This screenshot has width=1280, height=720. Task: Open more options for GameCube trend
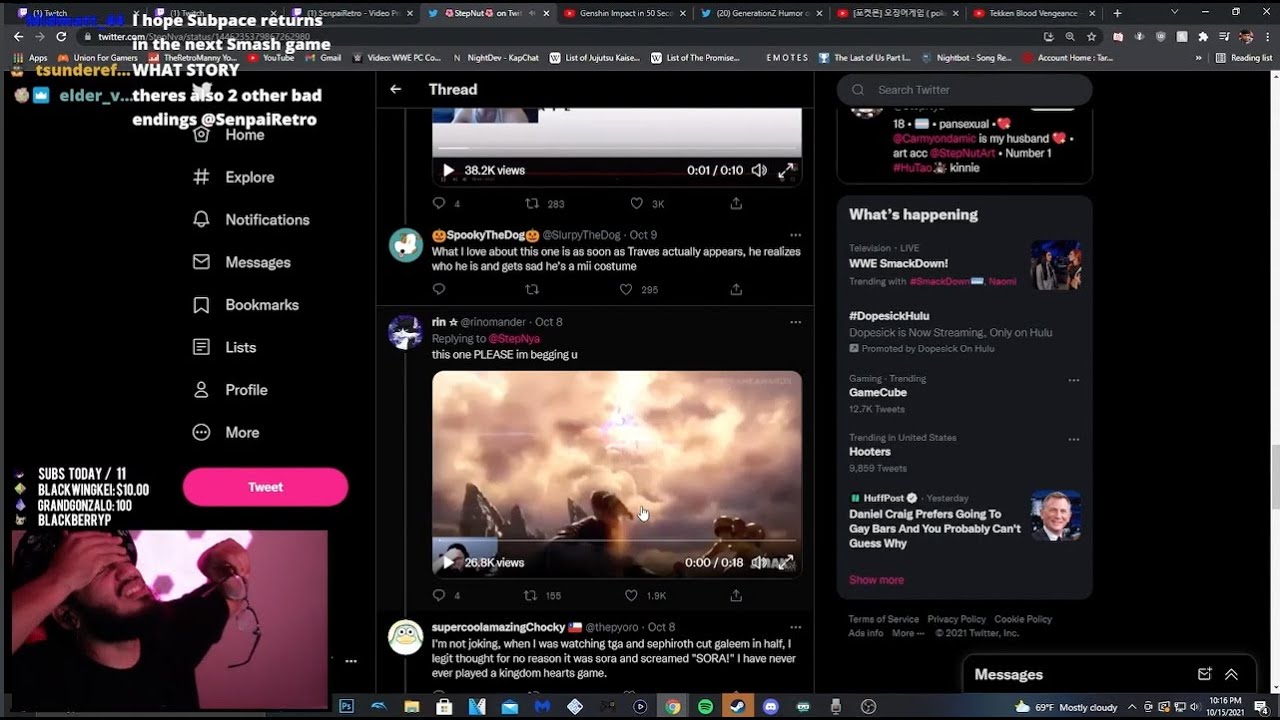(1073, 380)
